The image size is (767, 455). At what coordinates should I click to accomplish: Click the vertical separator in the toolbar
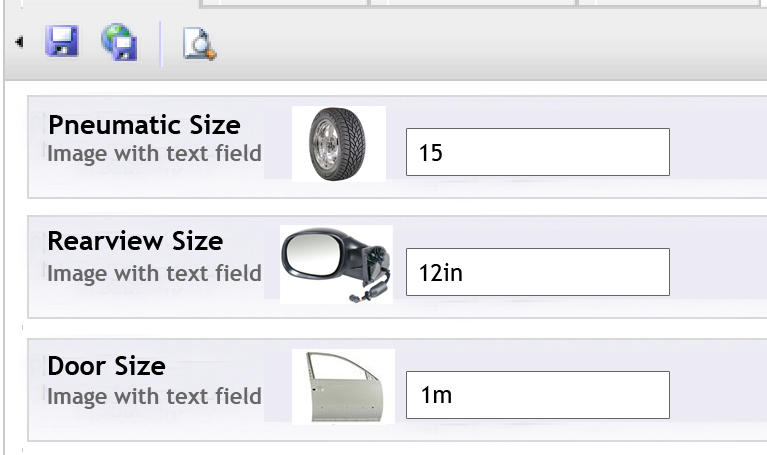(x=160, y=44)
